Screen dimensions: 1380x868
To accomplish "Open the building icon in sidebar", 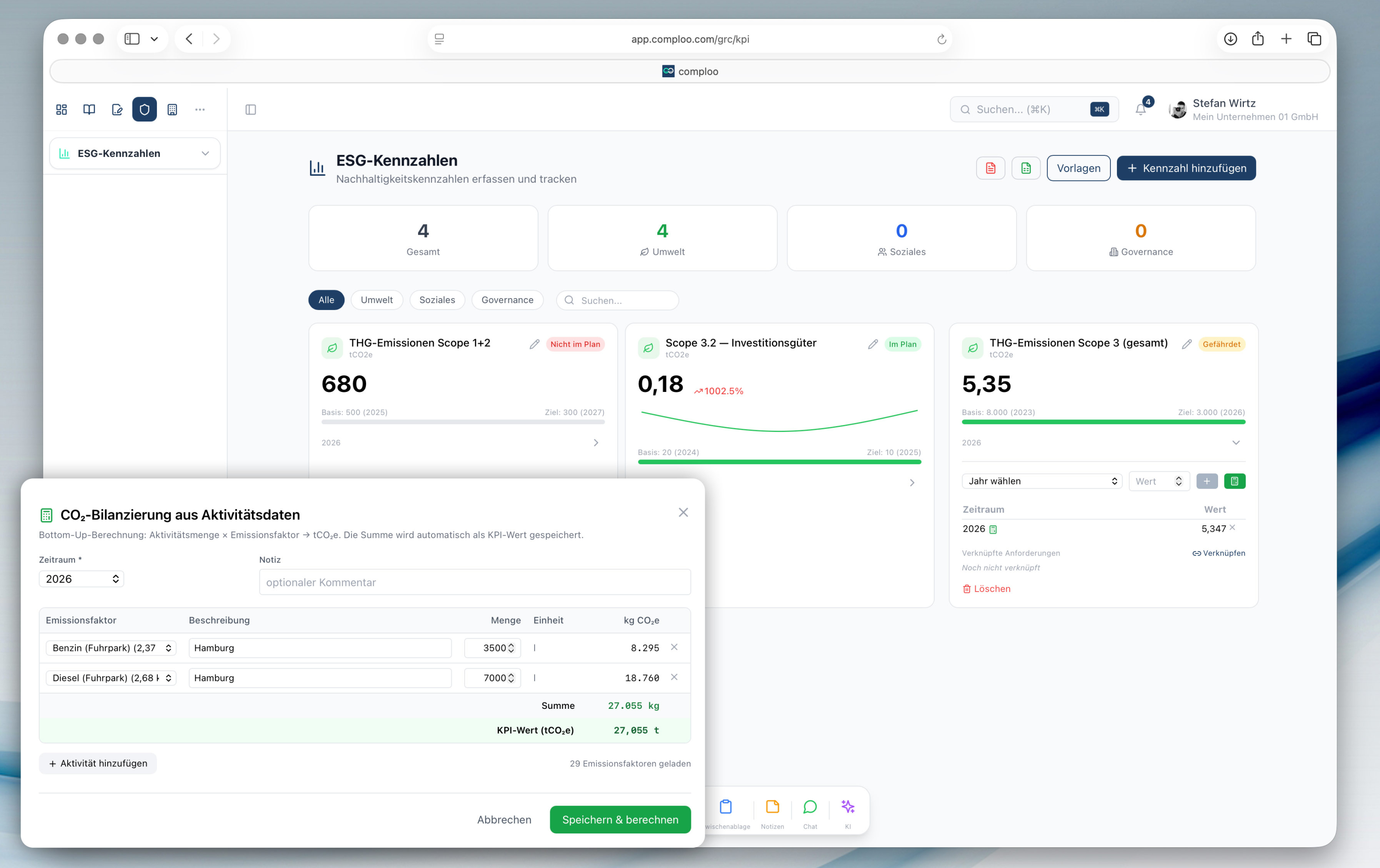I will tap(172, 109).
